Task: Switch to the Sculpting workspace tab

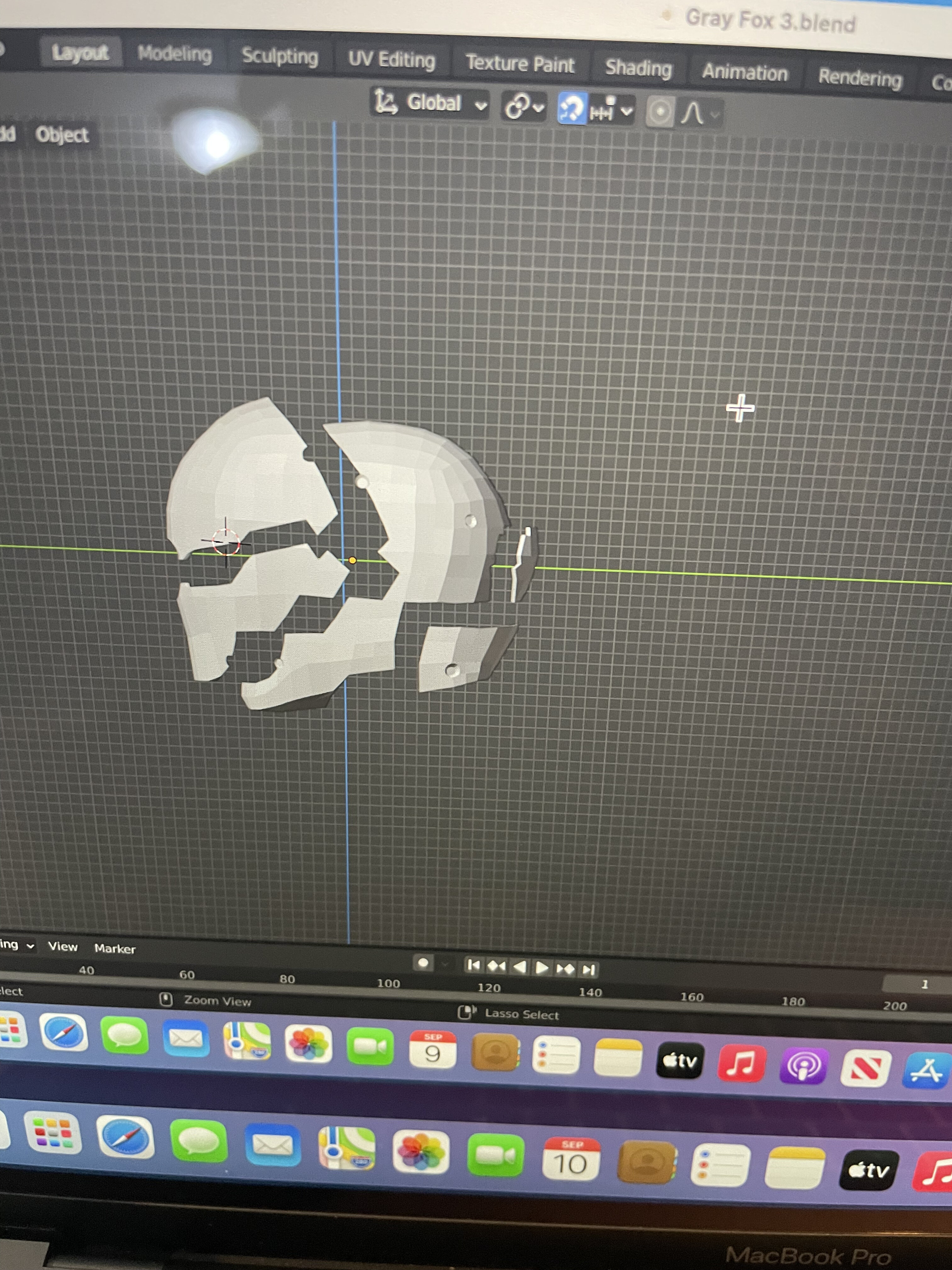Action: pyautogui.click(x=280, y=57)
